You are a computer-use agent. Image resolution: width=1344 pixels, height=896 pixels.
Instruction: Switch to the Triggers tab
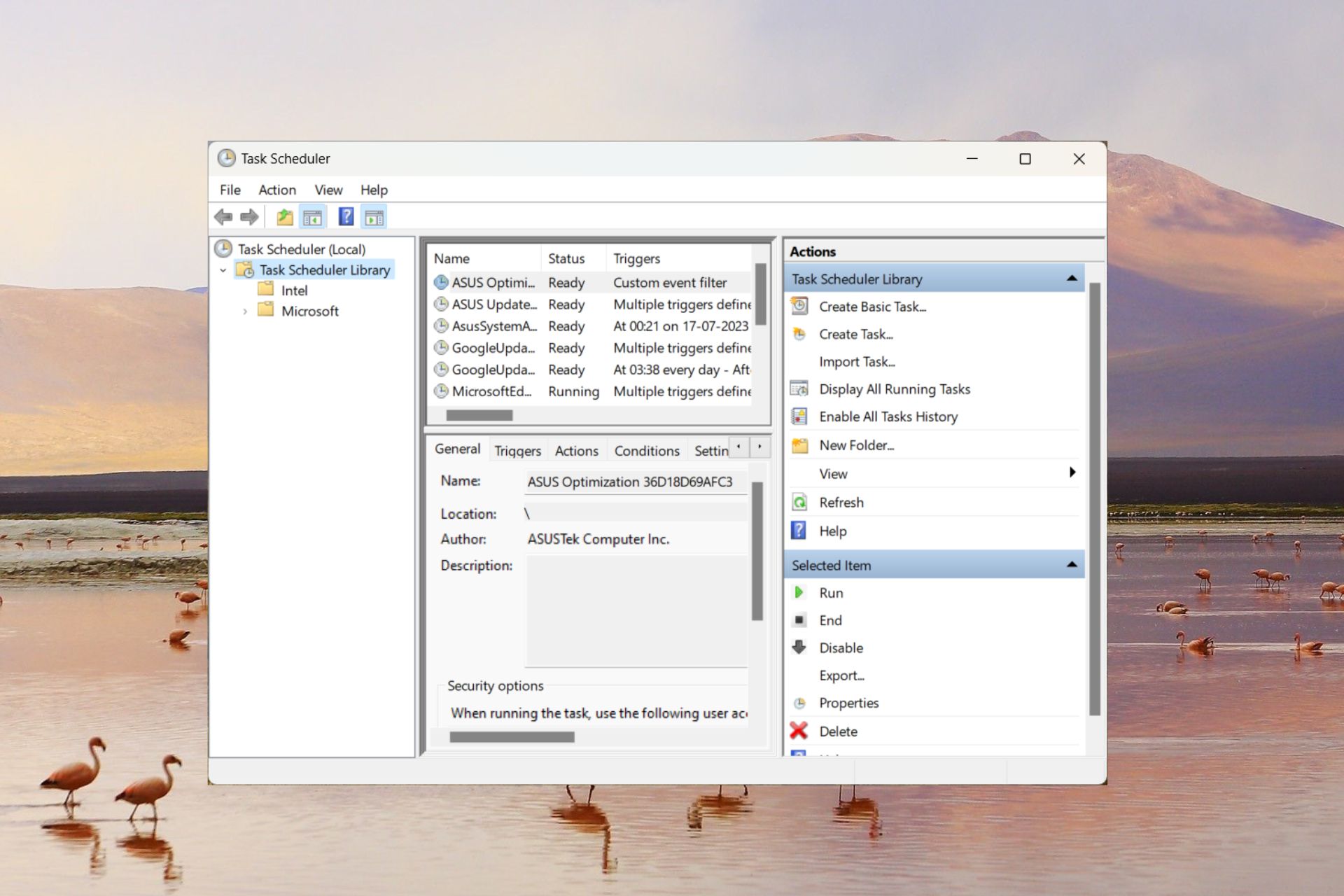[518, 451]
